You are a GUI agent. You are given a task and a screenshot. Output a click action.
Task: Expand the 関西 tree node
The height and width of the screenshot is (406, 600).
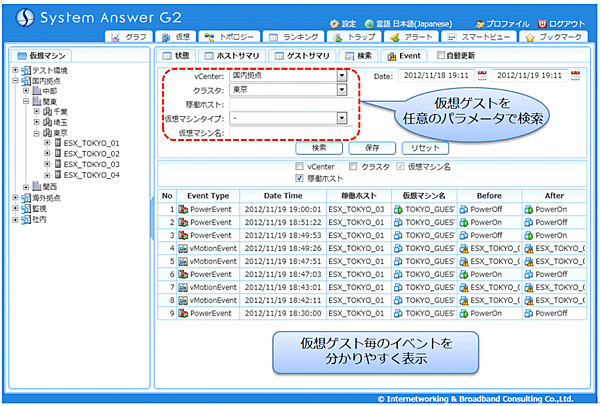(x=25, y=186)
